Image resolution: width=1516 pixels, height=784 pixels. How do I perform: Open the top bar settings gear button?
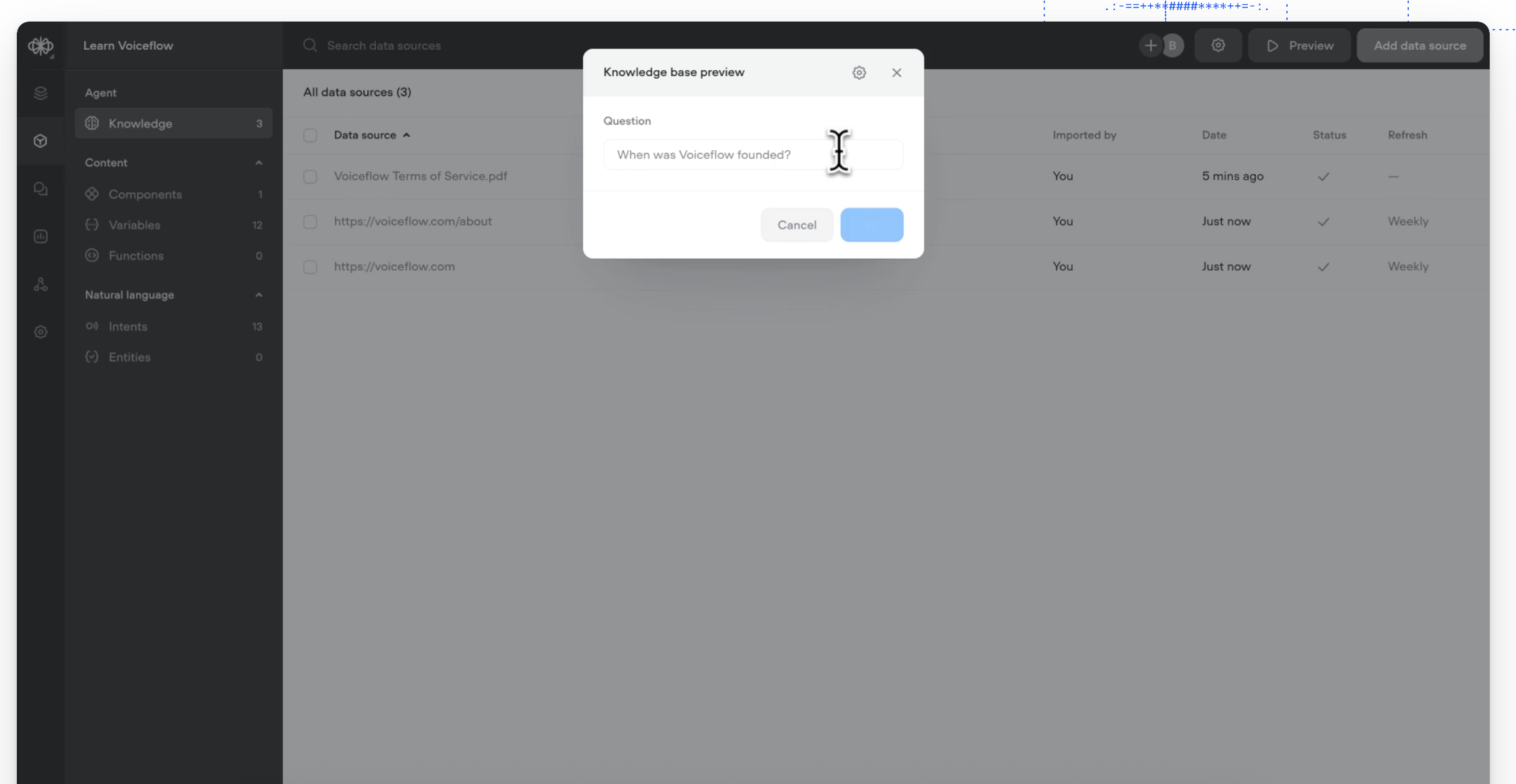point(1218,45)
